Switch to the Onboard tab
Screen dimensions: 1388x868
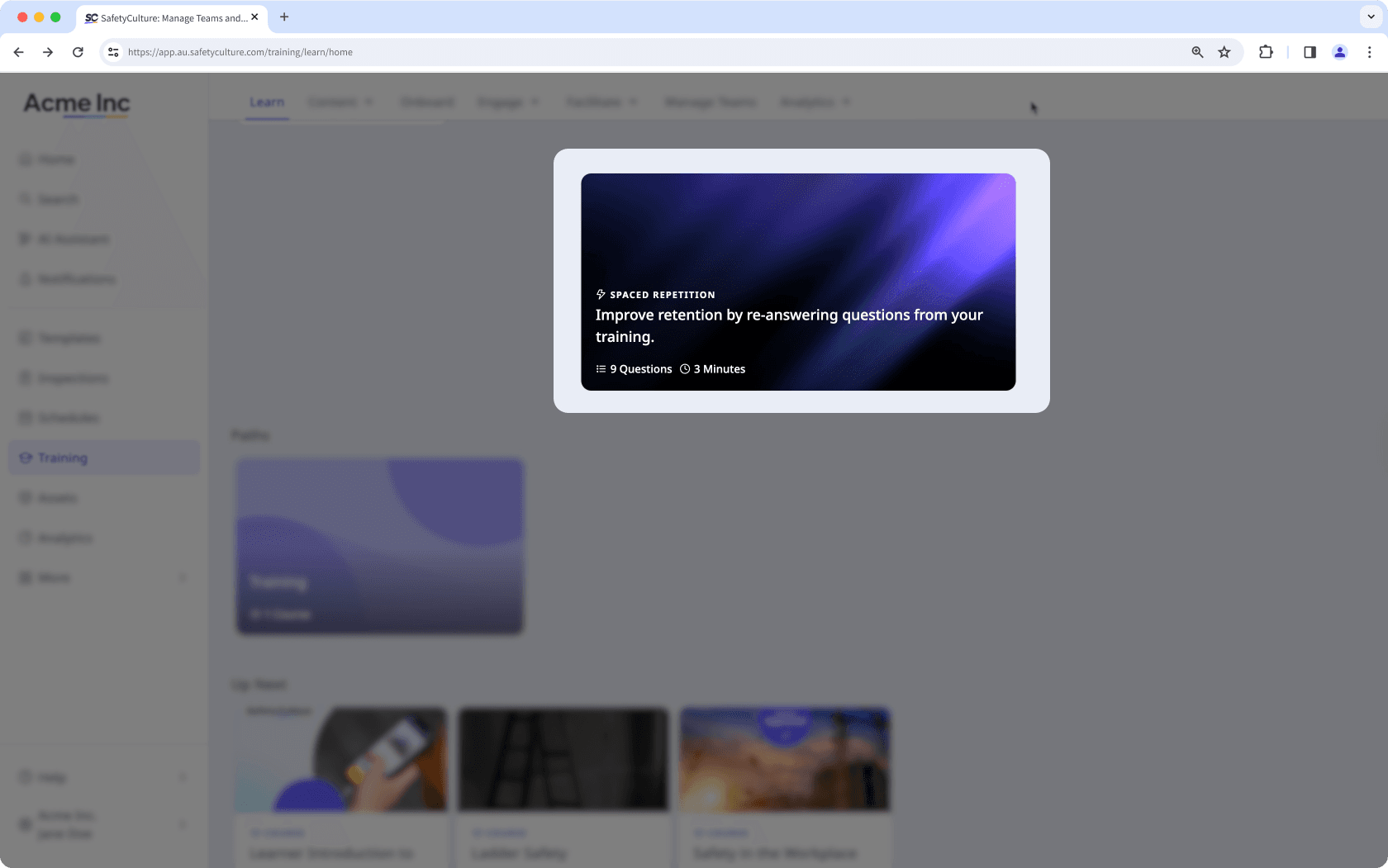427,102
